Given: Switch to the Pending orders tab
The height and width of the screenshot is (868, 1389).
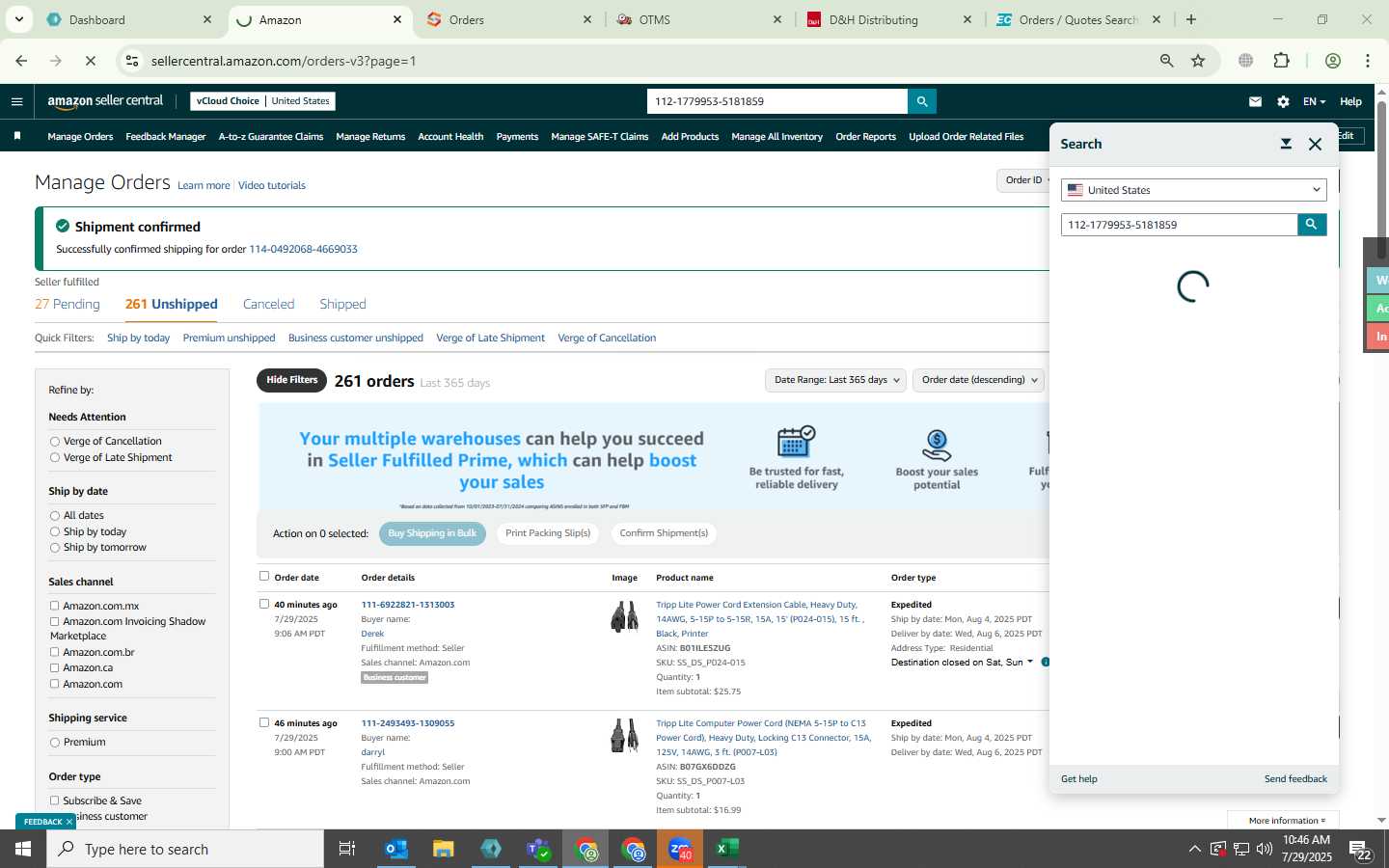Looking at the screenshot, I should (x=68, y=304).
